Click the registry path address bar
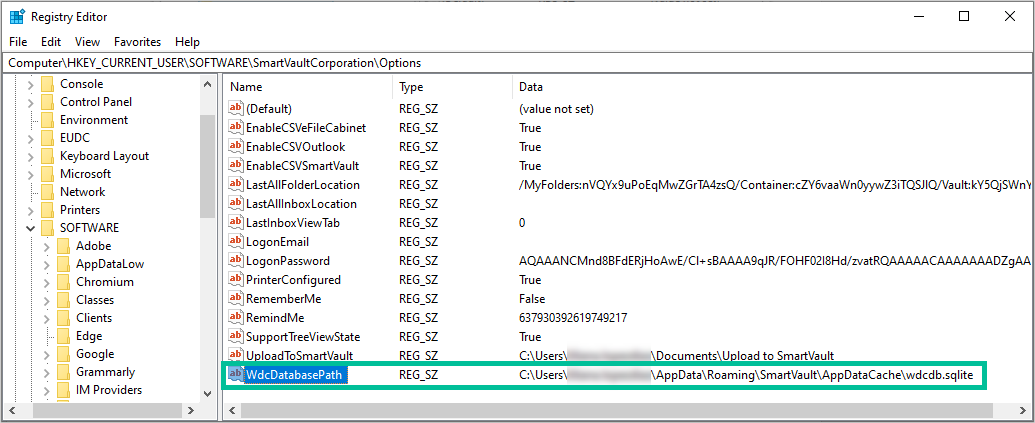The width and height of the screenshot is (1035, 423). tap(518, 63)
